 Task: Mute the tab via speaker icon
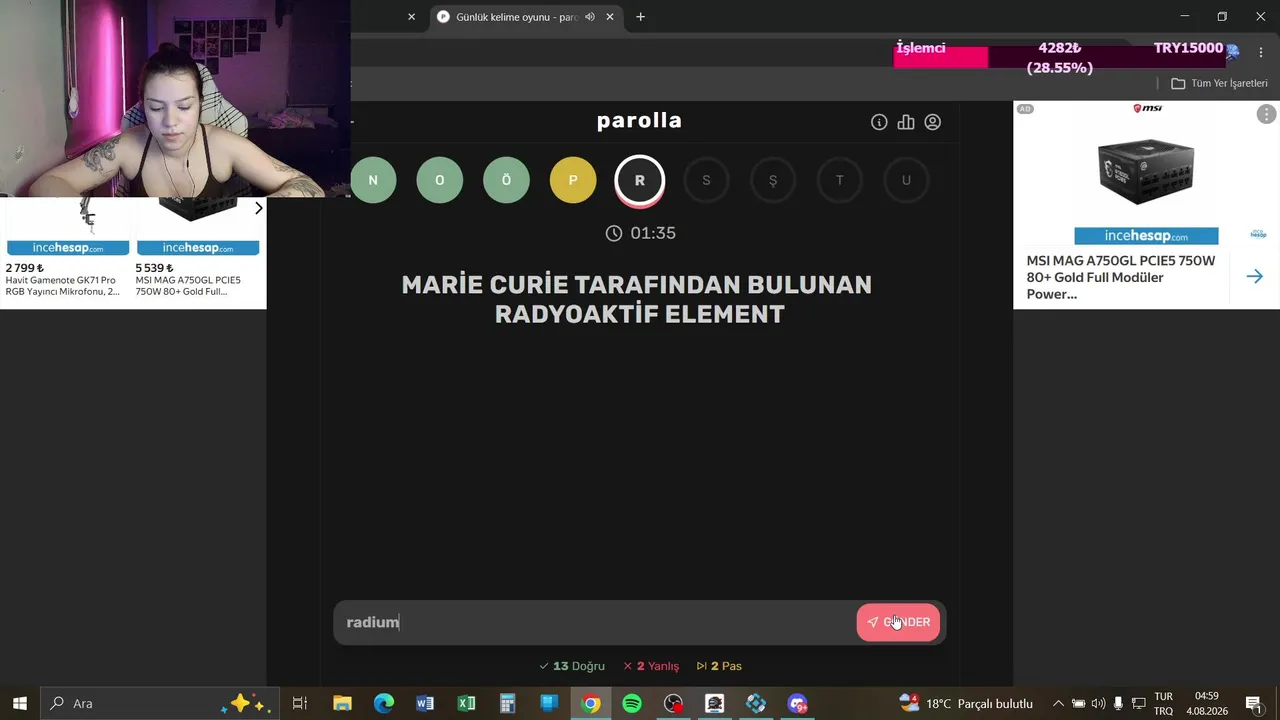tap(590, 17)
